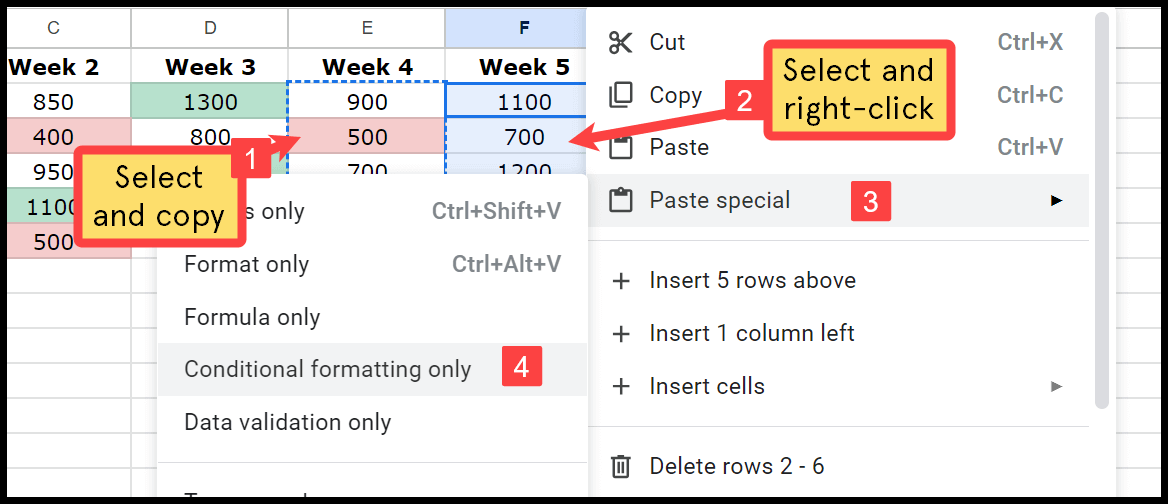Click the Paste special clipboard icon

620,200
